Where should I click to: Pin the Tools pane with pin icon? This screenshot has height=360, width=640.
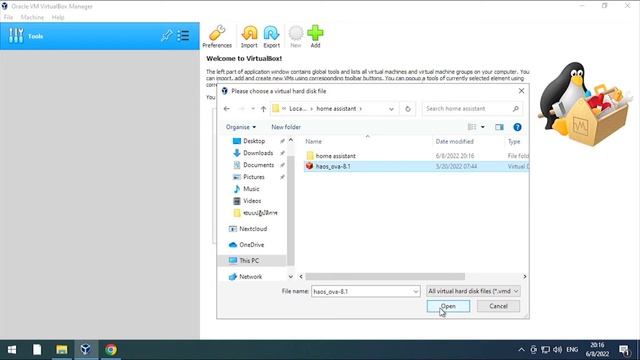[x=167, y=36]
